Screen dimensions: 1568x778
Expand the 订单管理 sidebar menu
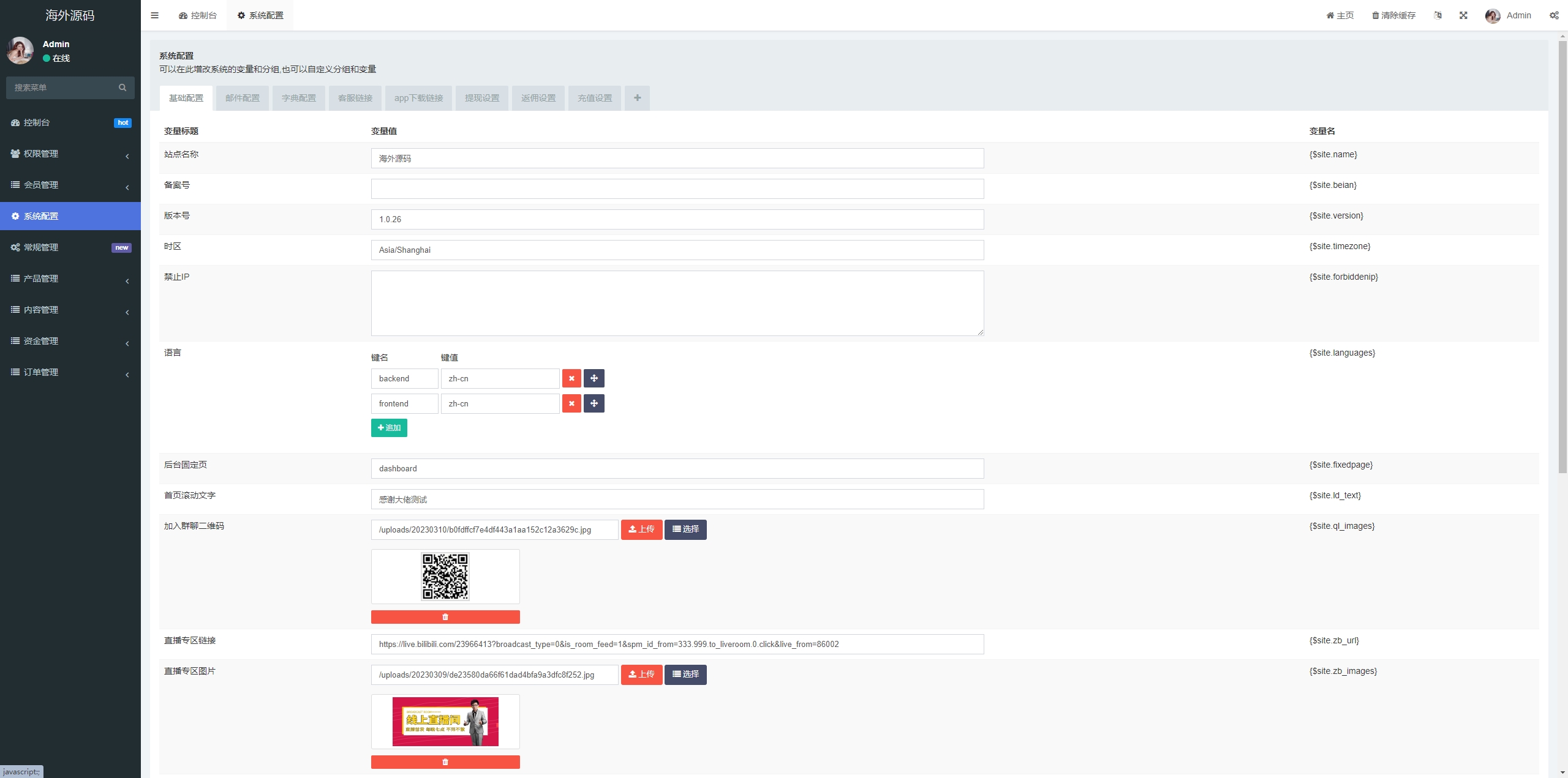pos(70,372)
